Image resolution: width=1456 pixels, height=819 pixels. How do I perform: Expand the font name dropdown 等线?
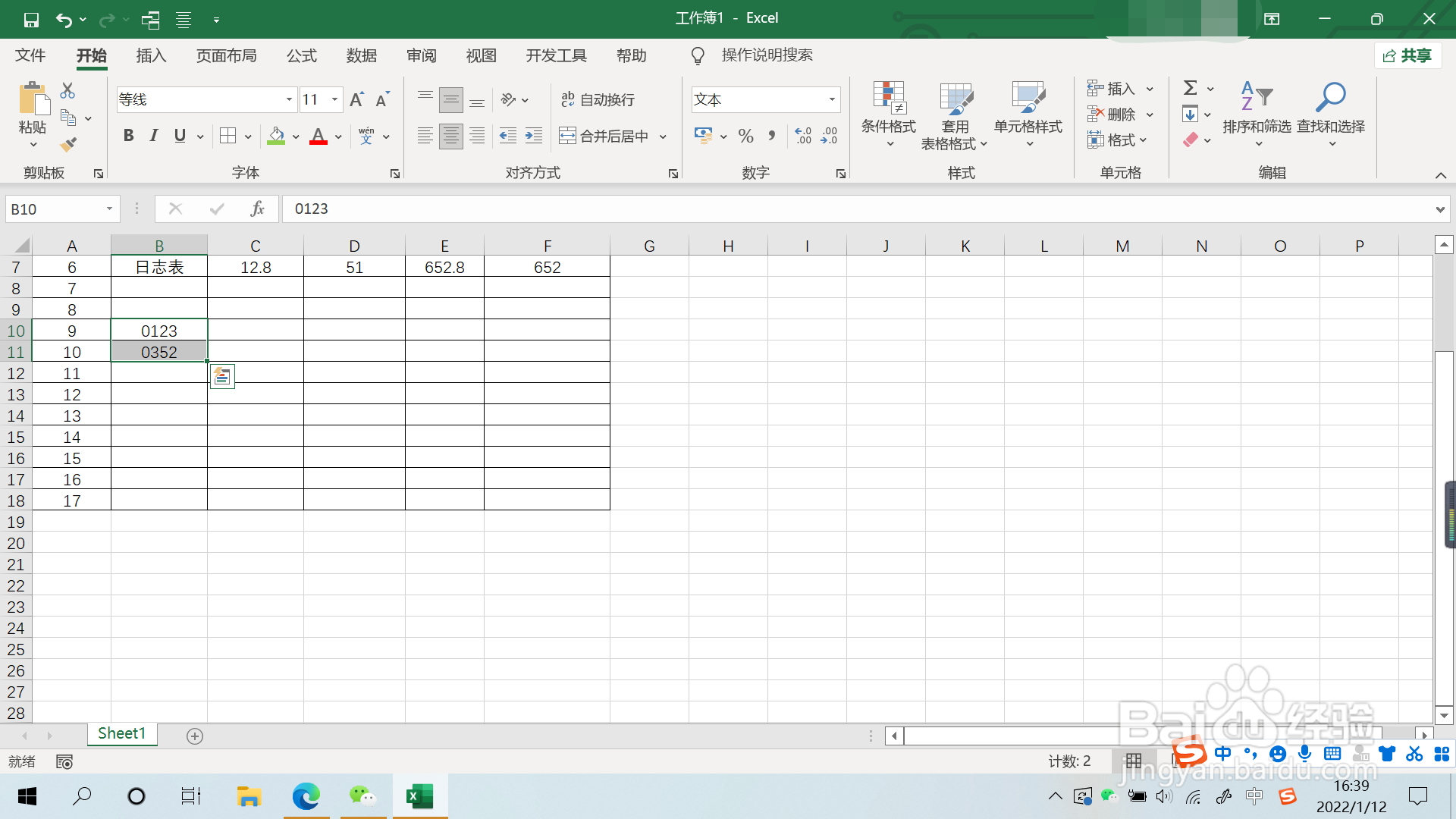(x=289, y=99)
